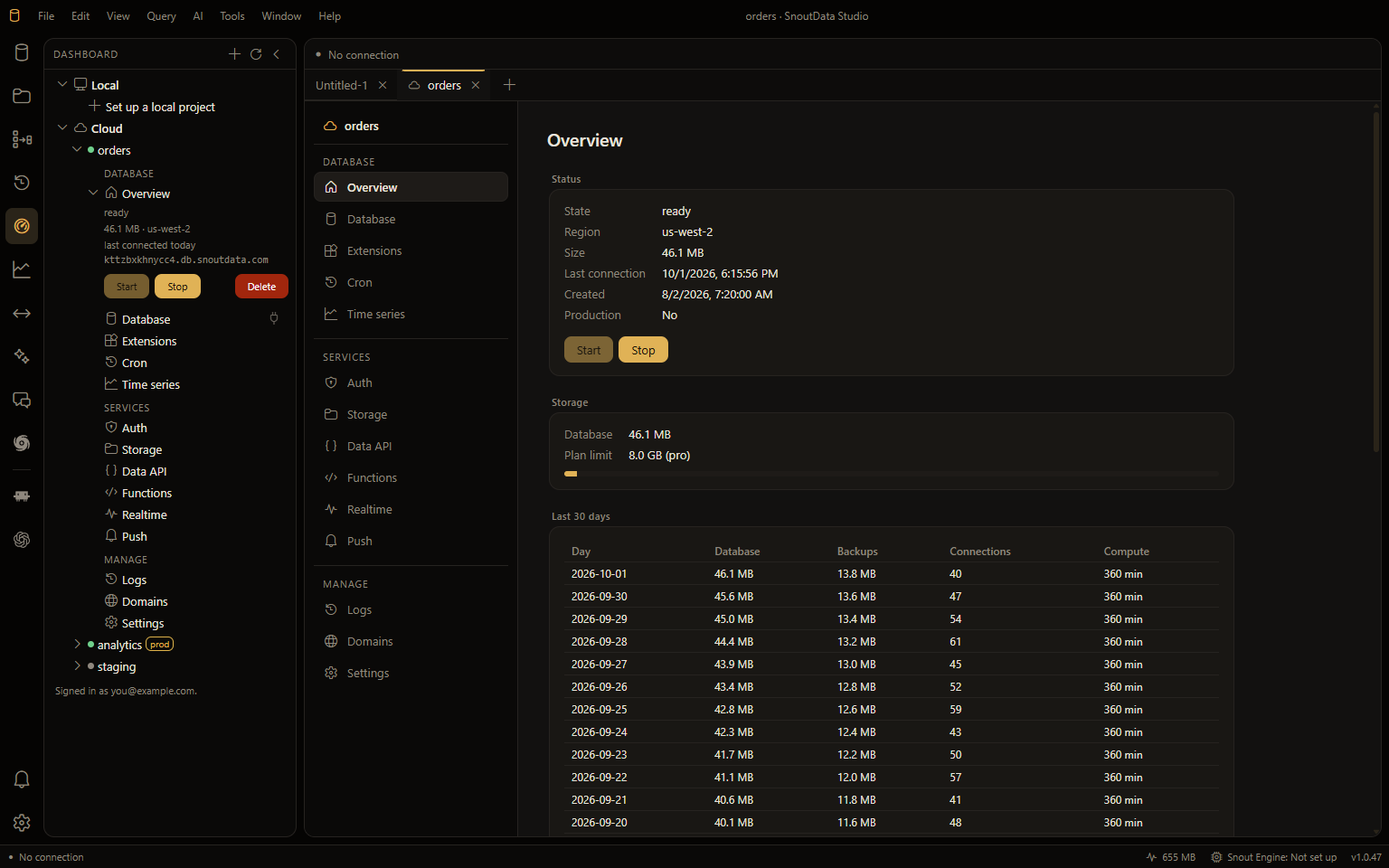Click Start button in Status card
This screenshot has width=1389, height=868.
589,350
